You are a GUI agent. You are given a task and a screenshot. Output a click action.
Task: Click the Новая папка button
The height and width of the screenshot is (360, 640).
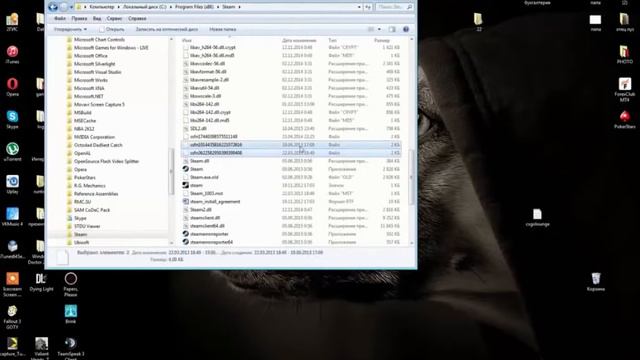222,29
